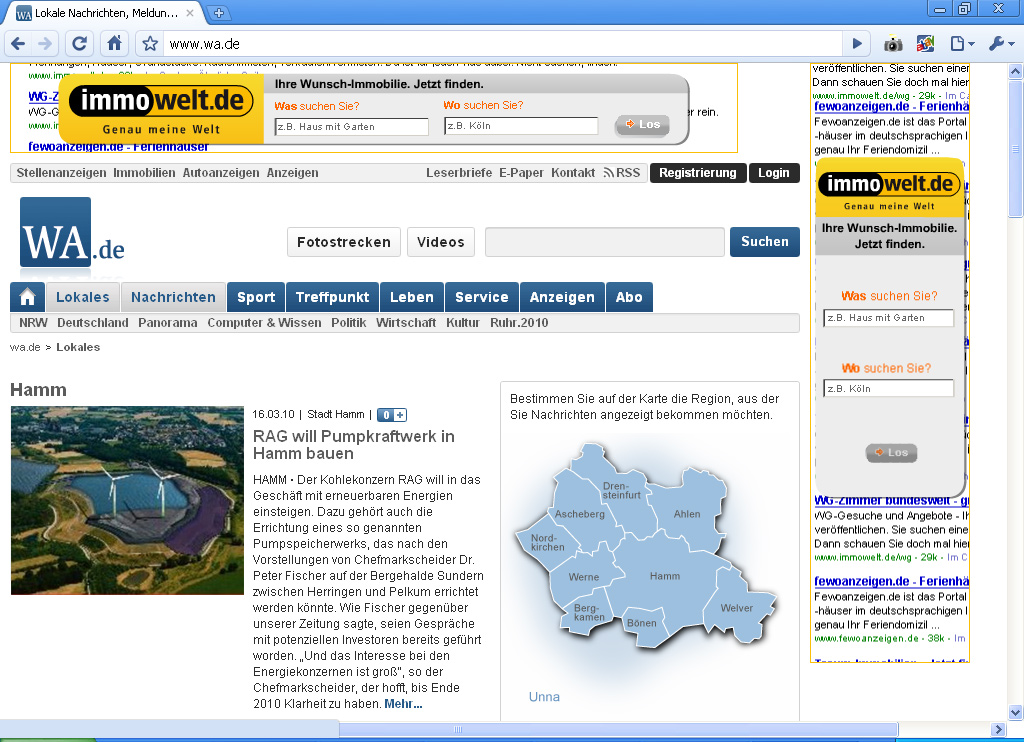Open Leserbriefe link
The image size is (1024, 742).
click(459, 172)
